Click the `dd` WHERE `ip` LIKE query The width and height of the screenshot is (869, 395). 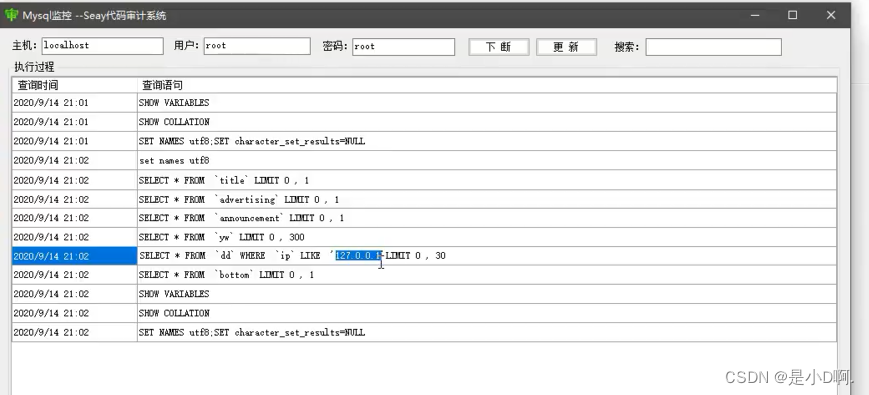(x=487, y=256)
